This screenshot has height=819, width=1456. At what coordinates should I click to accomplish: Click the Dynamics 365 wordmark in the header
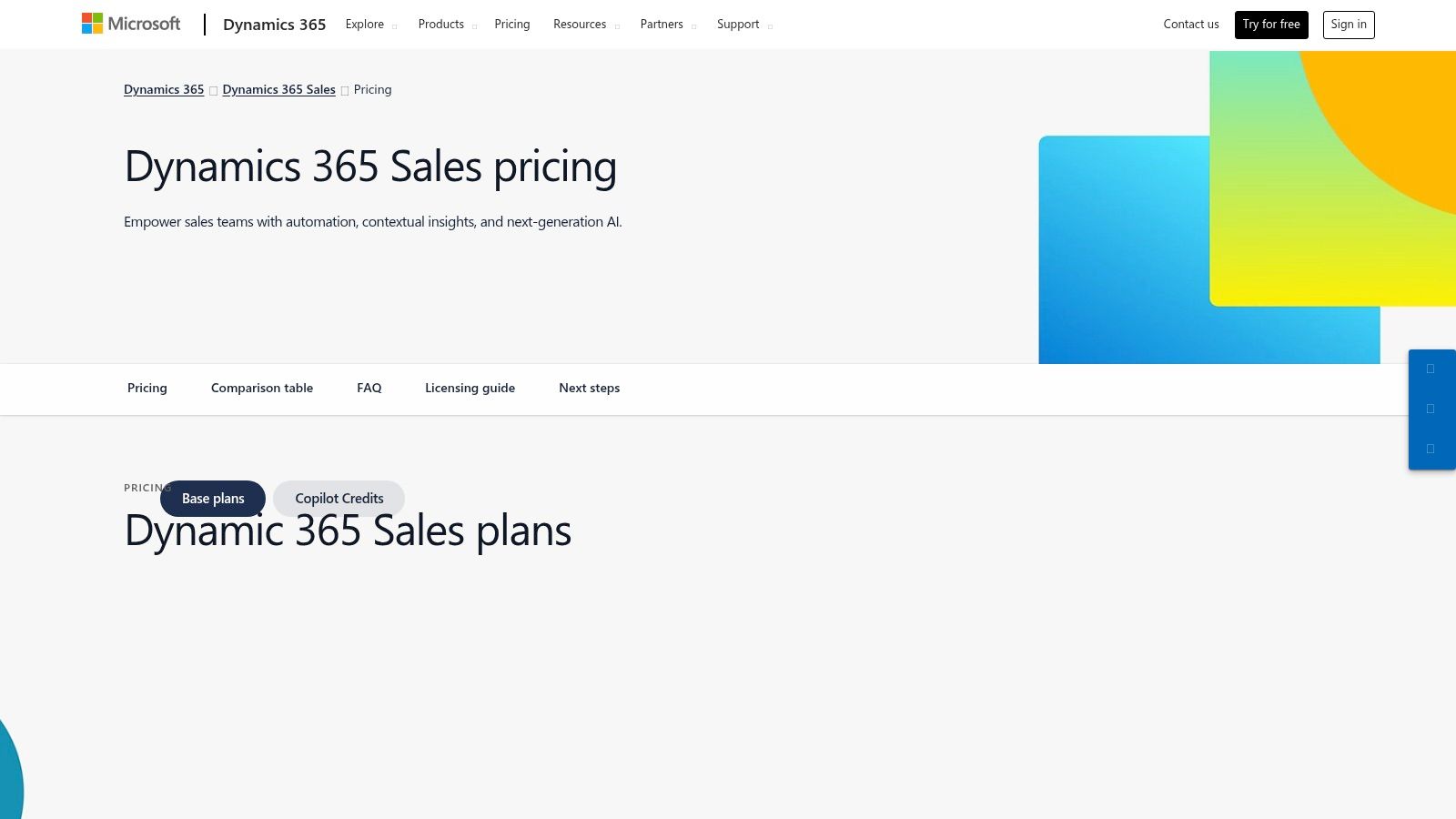click(274, 25)
